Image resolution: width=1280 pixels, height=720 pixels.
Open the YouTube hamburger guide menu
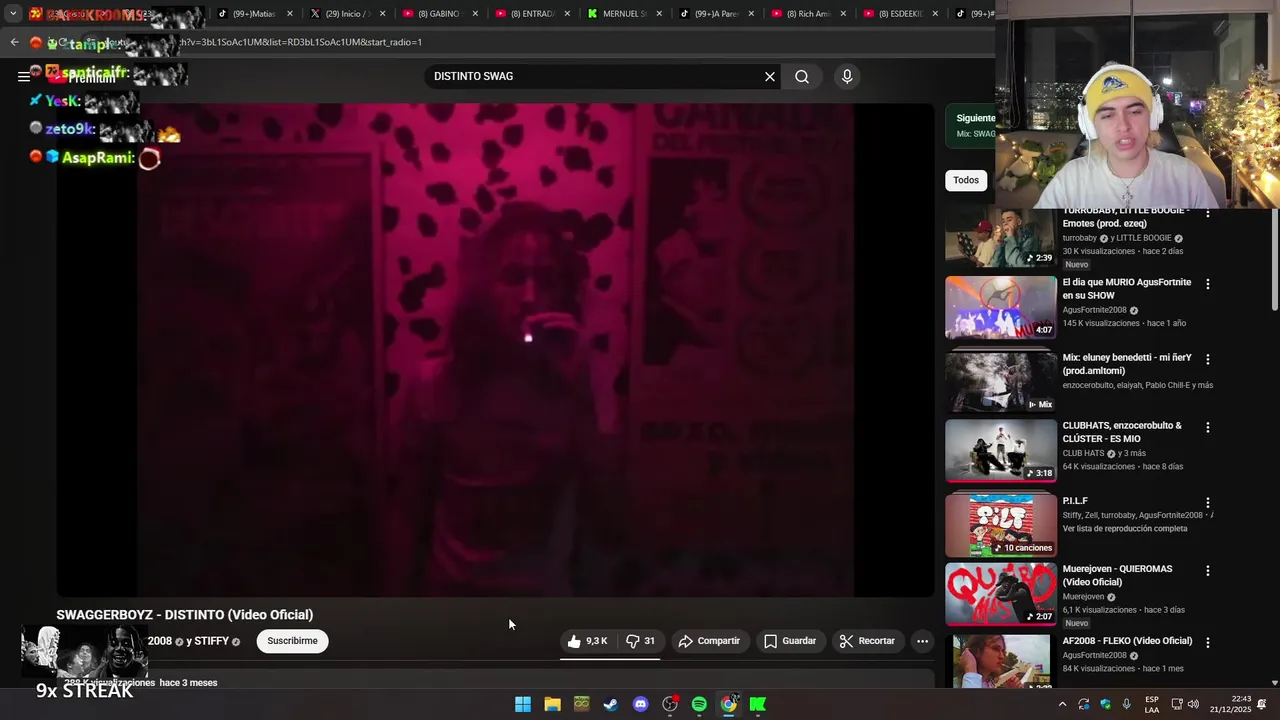(24, 77)
